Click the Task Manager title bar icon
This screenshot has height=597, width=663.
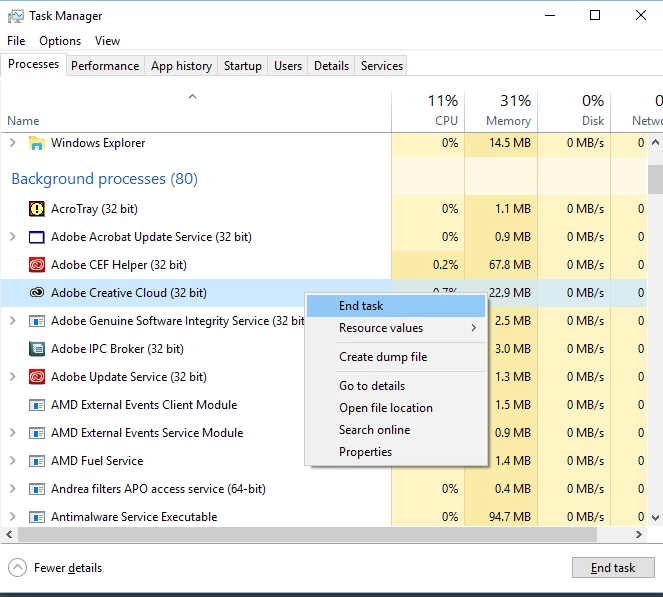16,16
